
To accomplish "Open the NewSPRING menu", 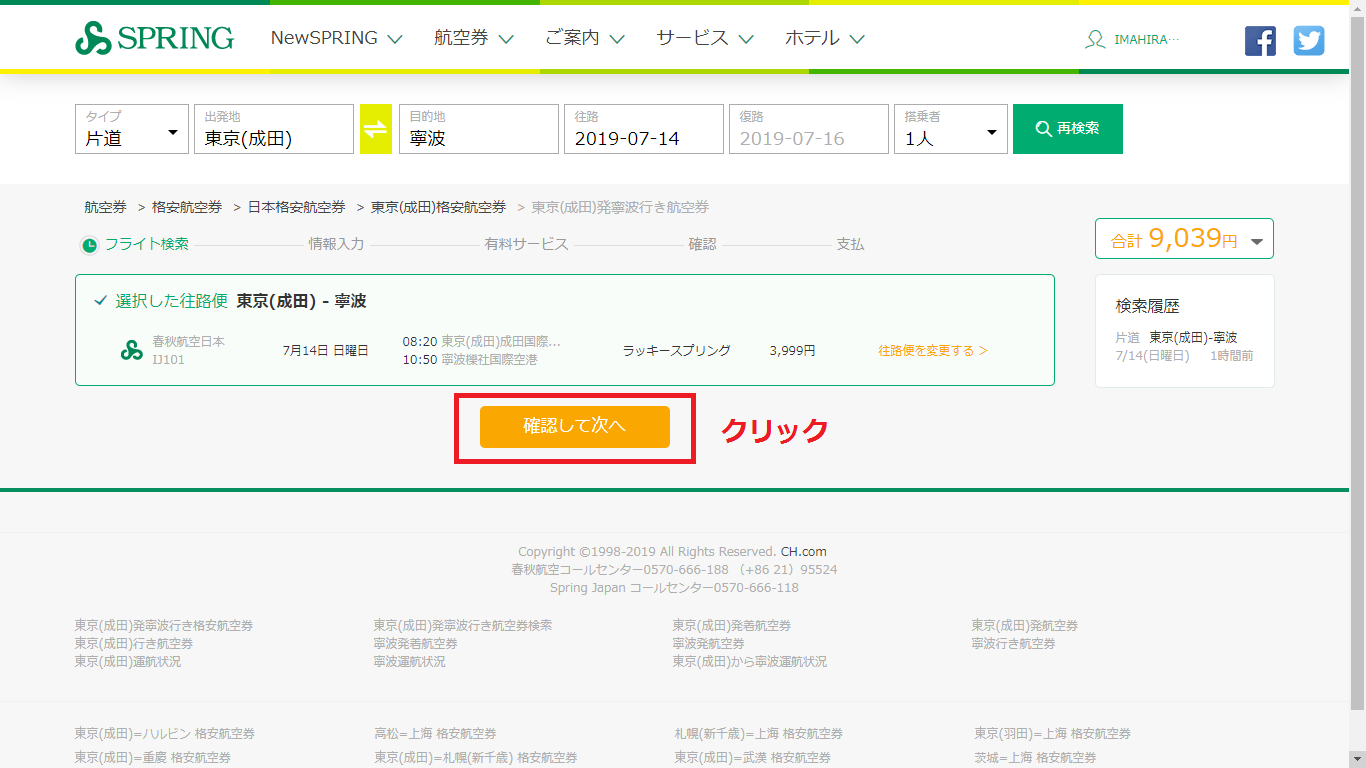I will coord(336,39).
